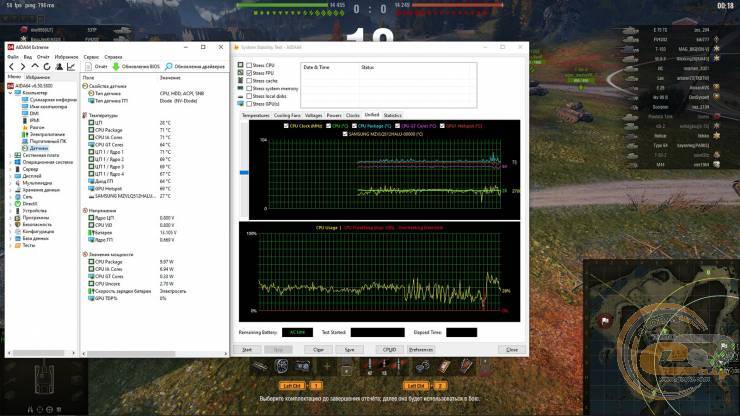Screen dimensions: 740x416
Task: Expand the Хранение данных tree node
Action: point(10,190)
